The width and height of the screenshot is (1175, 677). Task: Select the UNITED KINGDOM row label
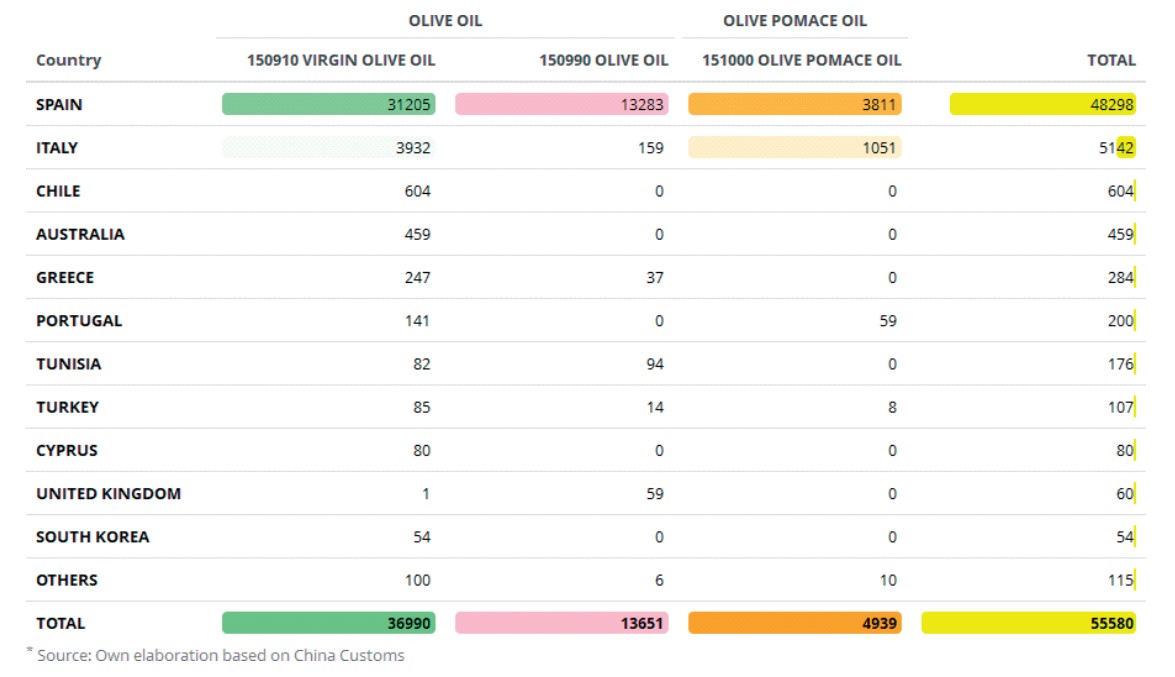108,494
